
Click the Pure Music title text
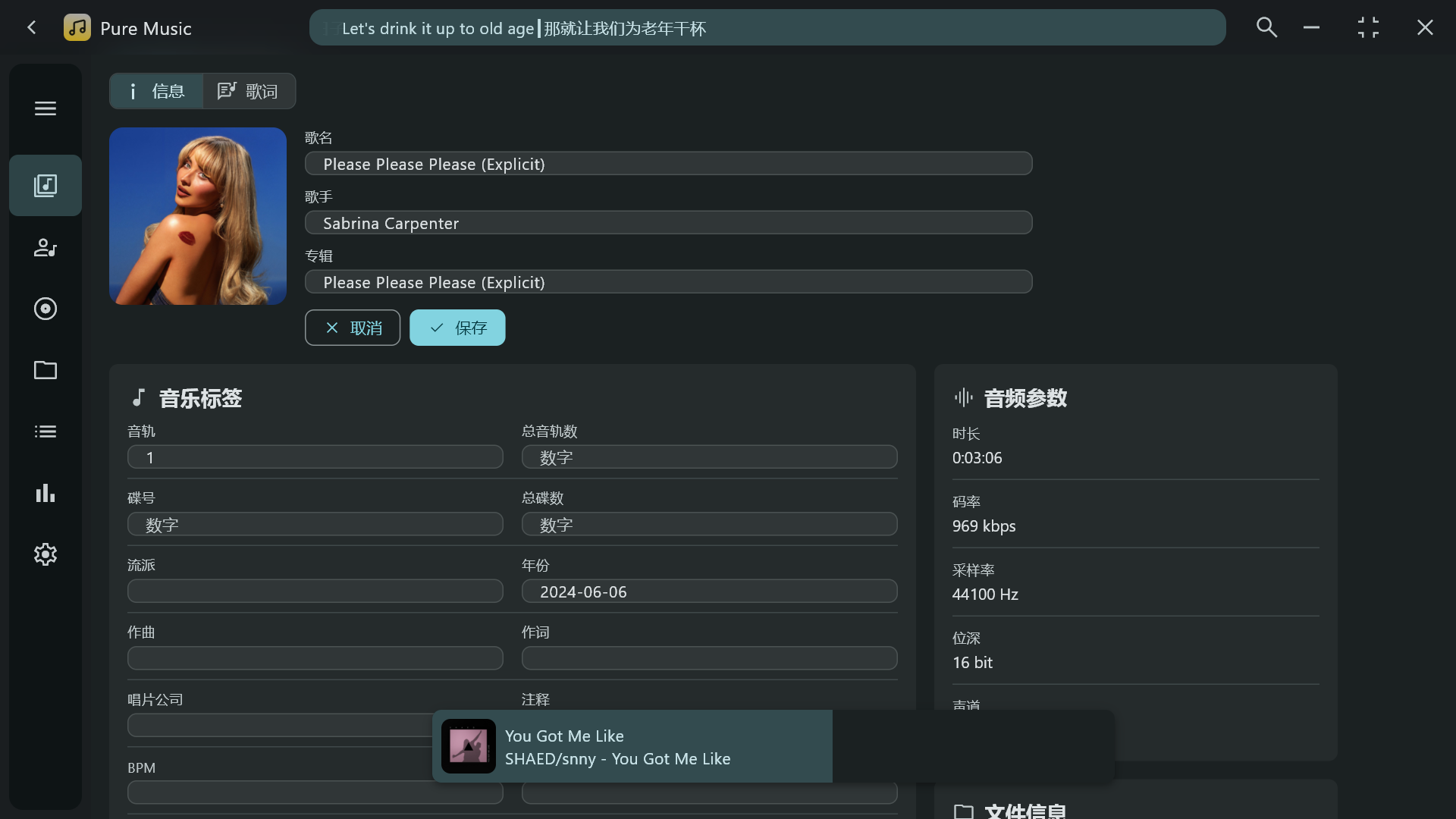tap(146, 29)
